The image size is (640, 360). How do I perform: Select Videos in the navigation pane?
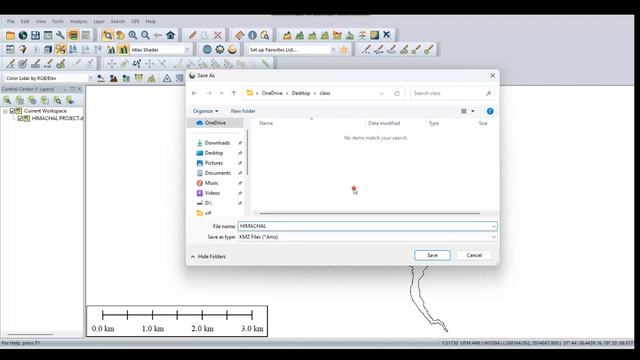[212, 193]
